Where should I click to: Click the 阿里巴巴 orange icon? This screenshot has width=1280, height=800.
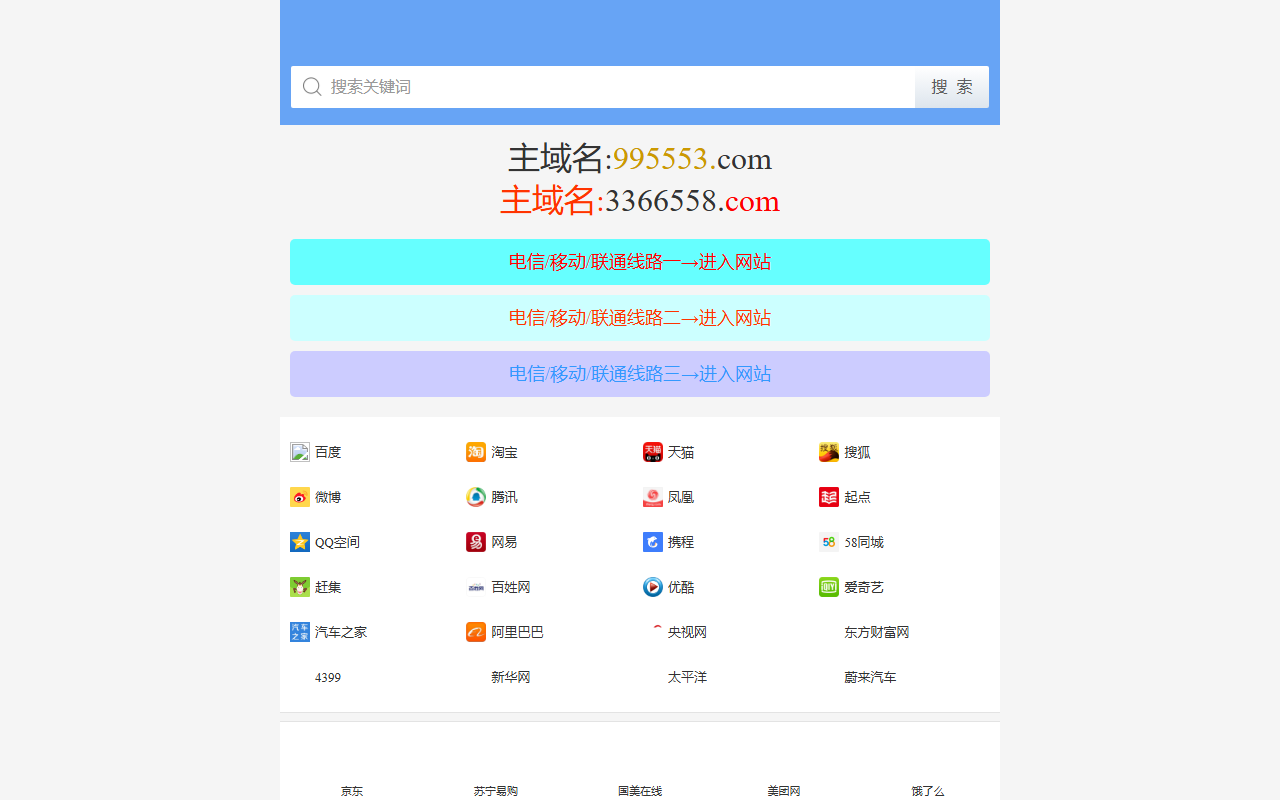[476, 632]
